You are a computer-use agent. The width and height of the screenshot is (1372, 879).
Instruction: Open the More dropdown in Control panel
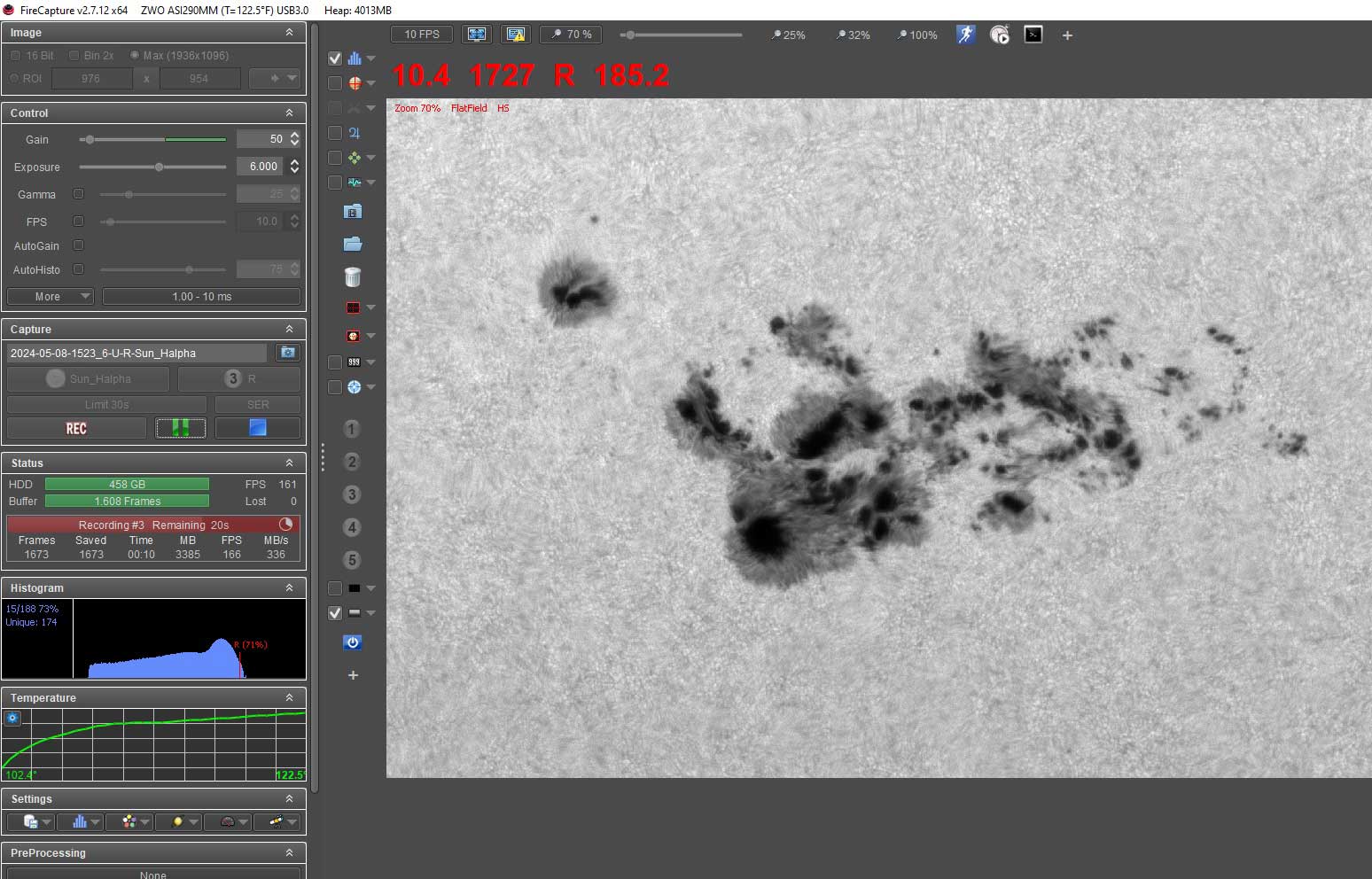50,296
